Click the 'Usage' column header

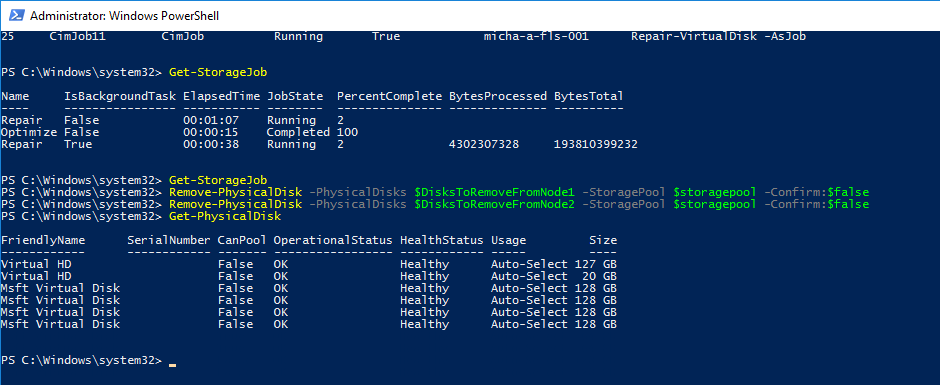pos(508,240)
